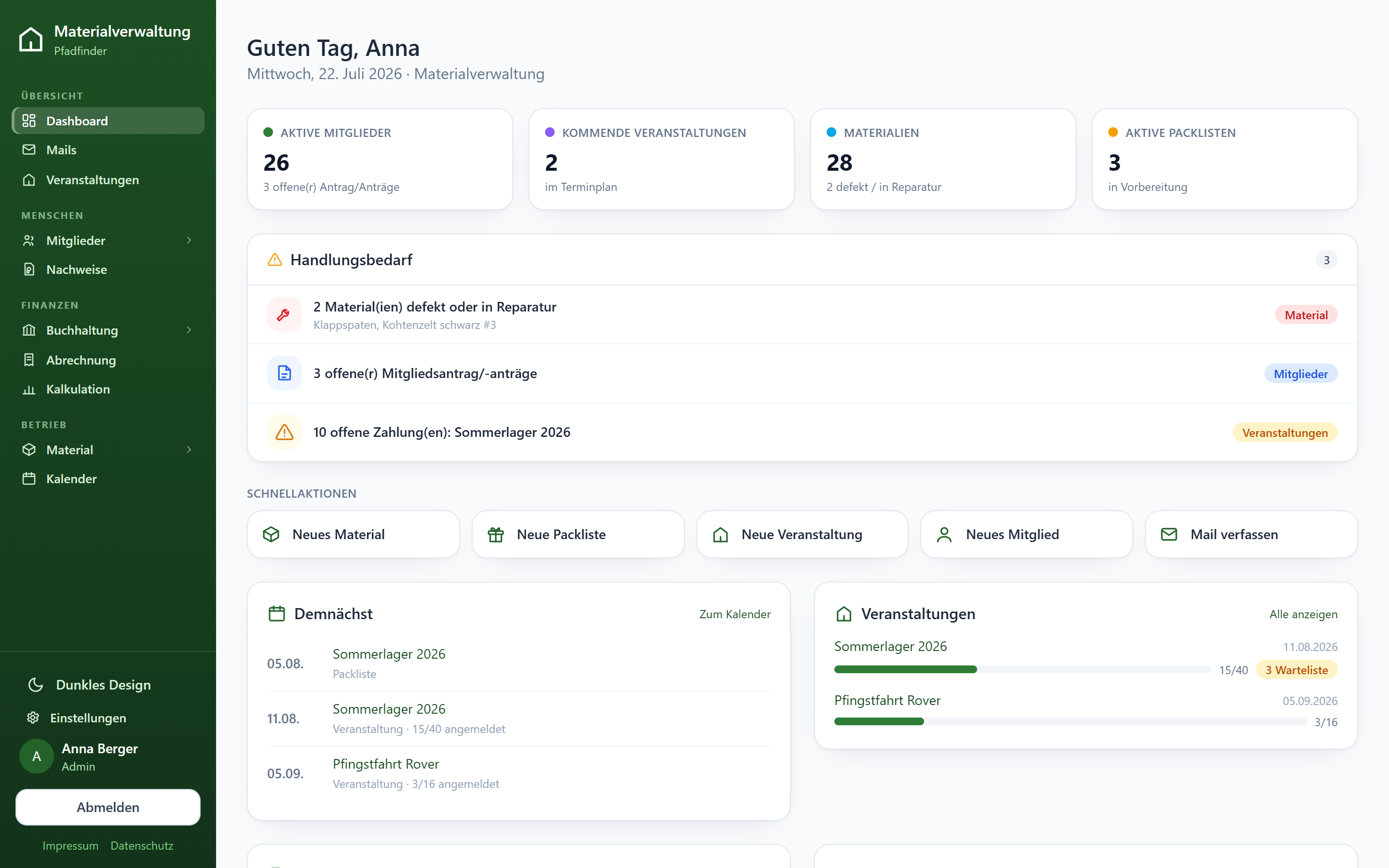This screenshot has height=868, width=1389.
Task: Click the Sommerlager 2026 registration progress bar
Action: click(x=1022, y=669)
